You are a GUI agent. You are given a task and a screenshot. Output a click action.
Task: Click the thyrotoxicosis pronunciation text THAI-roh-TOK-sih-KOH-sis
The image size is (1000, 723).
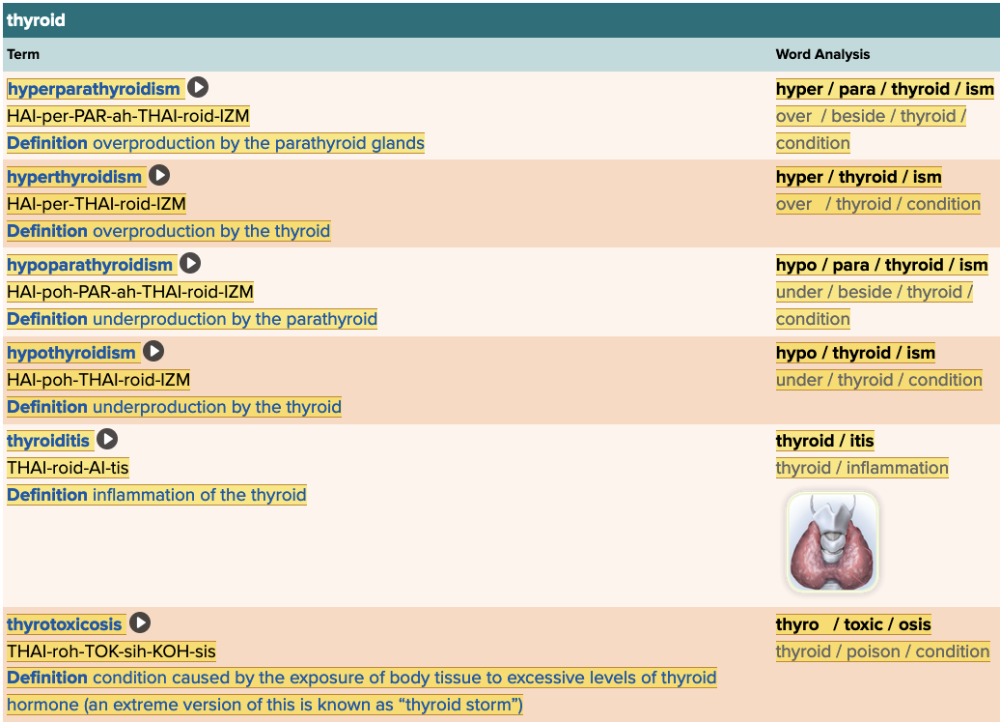(111, 652)
